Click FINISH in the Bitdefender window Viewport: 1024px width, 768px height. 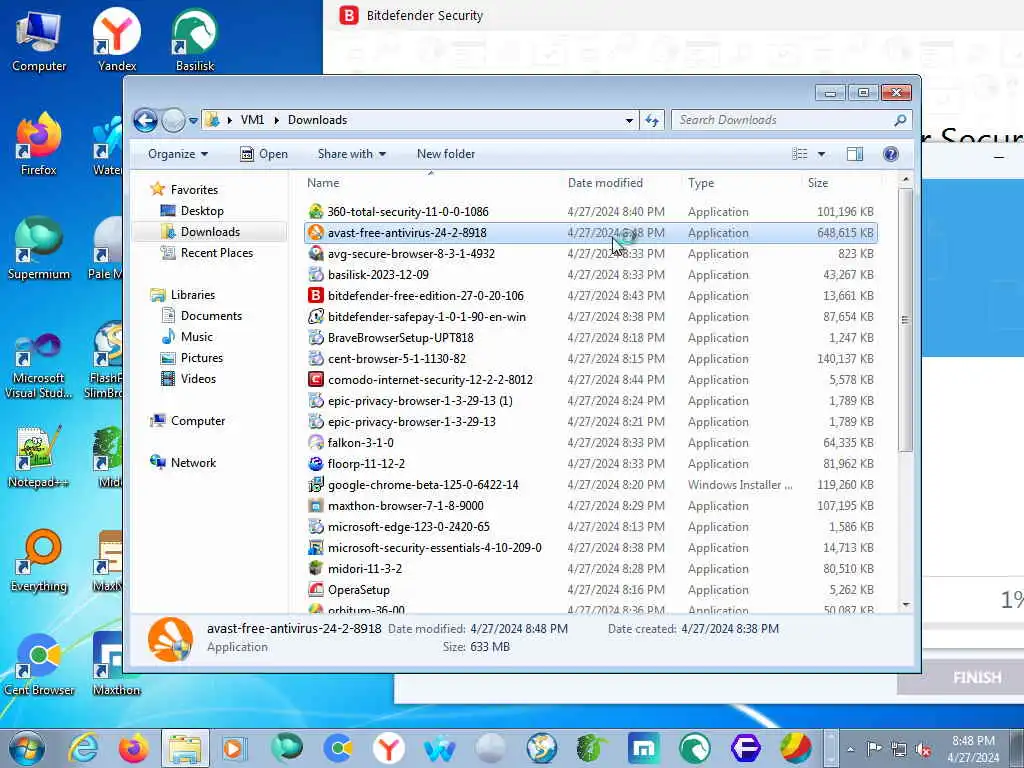tap(976, 677)
